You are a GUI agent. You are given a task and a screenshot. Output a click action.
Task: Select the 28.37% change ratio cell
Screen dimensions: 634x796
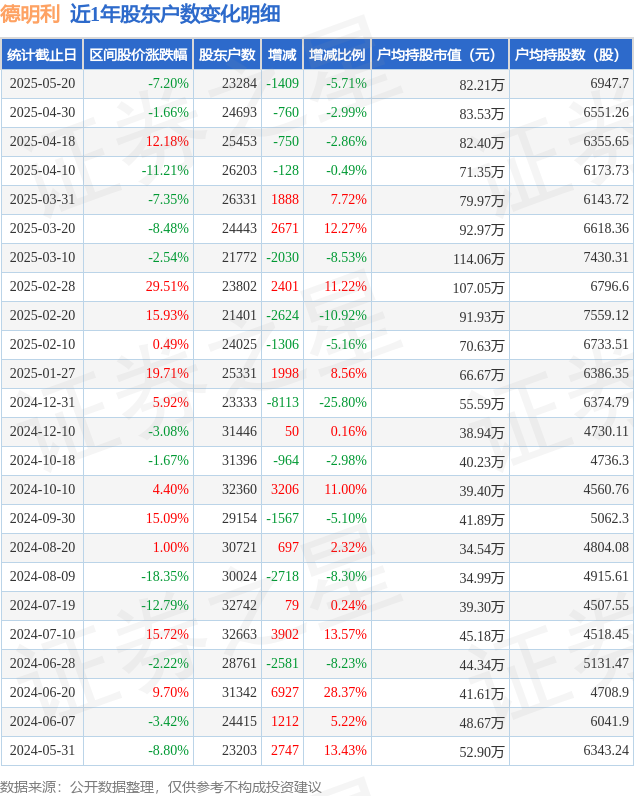coord(345,692)
